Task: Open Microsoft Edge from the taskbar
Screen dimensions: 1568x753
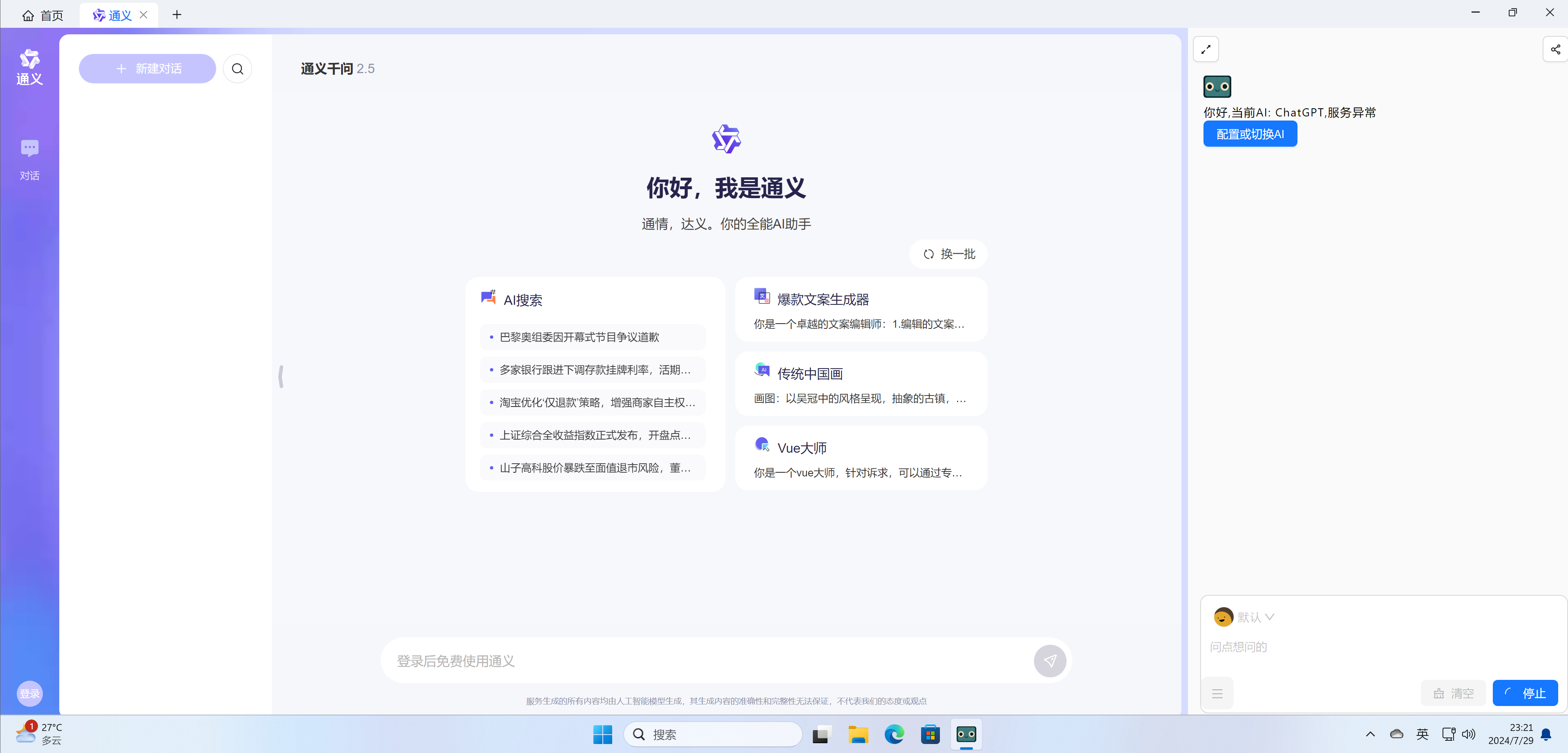Action: 894,734
